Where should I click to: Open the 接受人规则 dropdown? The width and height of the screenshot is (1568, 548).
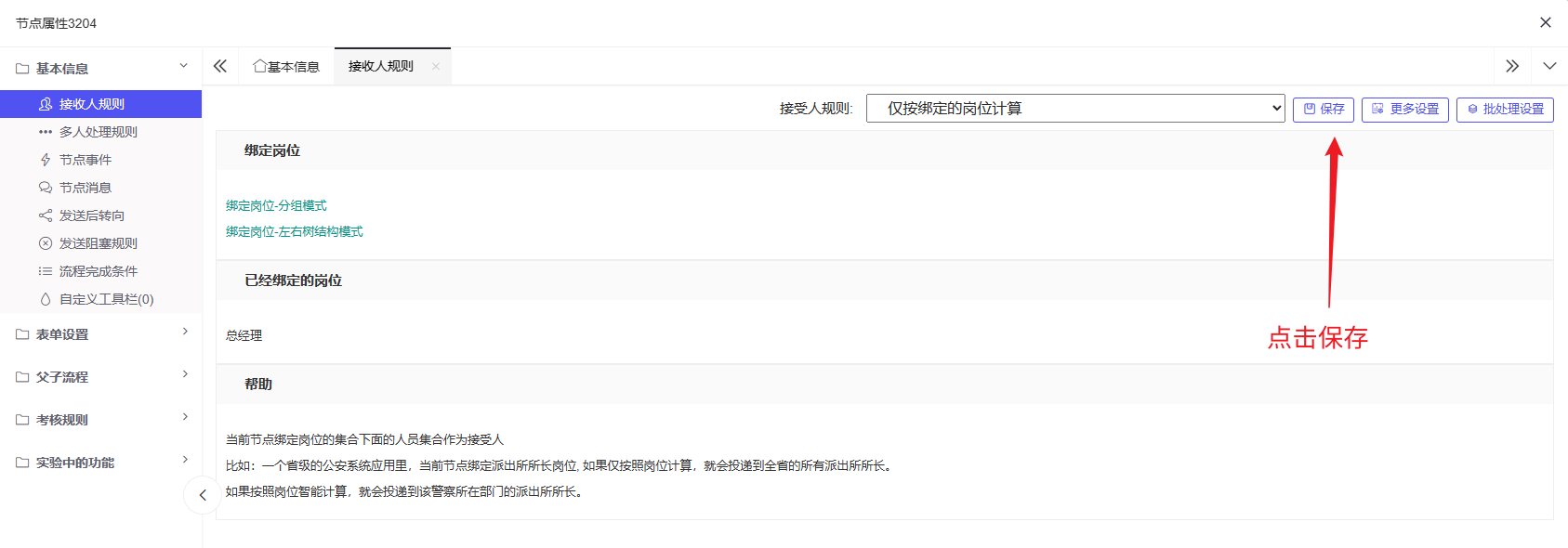pyautogui.click(x=1075, y=108)
